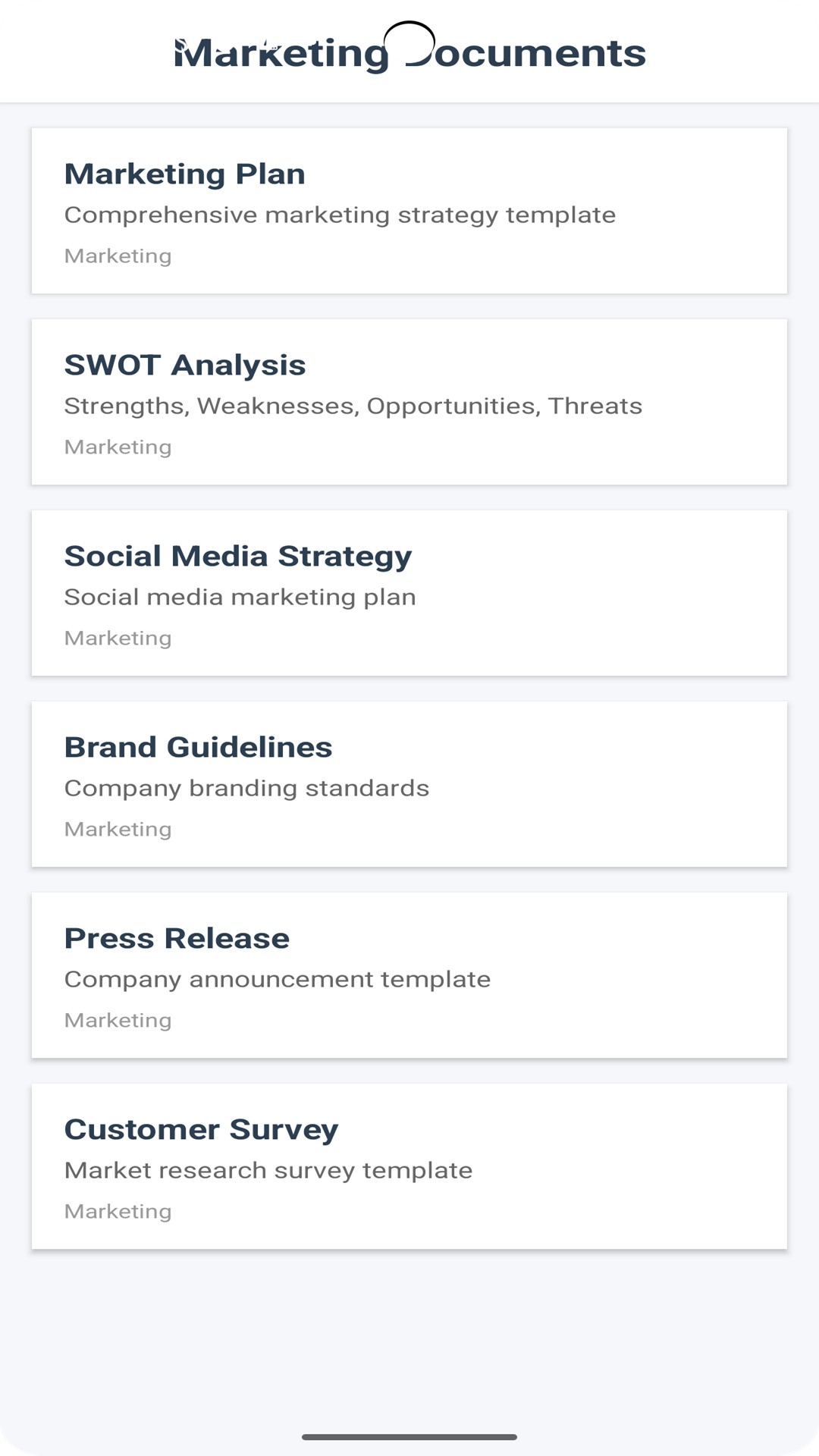The height and width of the screenshot is (1456, 819).
Task: Click Marketing label on Customer Survey card
Action: 118,1212
